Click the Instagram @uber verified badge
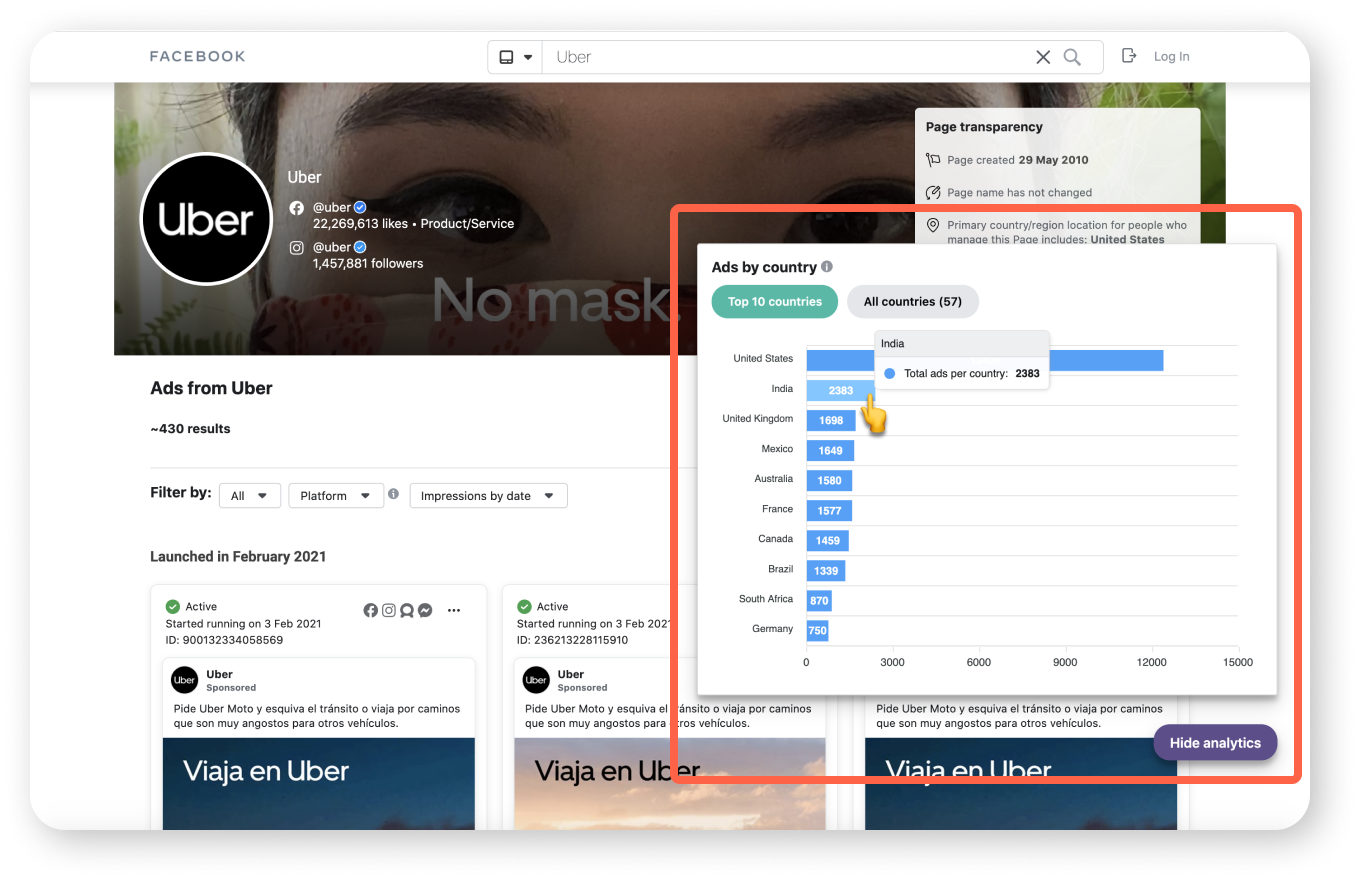Viewport: 1360px width, 880px height. (360, 247)
